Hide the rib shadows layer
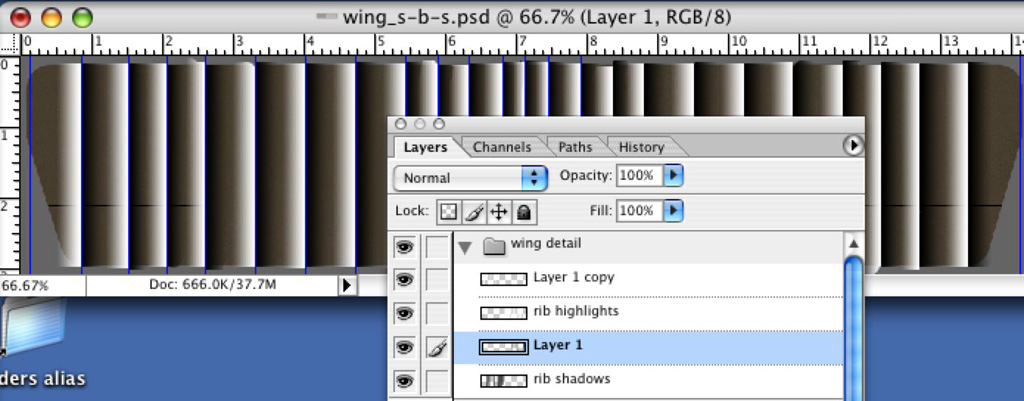Screen dimensions: 1024x401 click(x=404, y=381)
